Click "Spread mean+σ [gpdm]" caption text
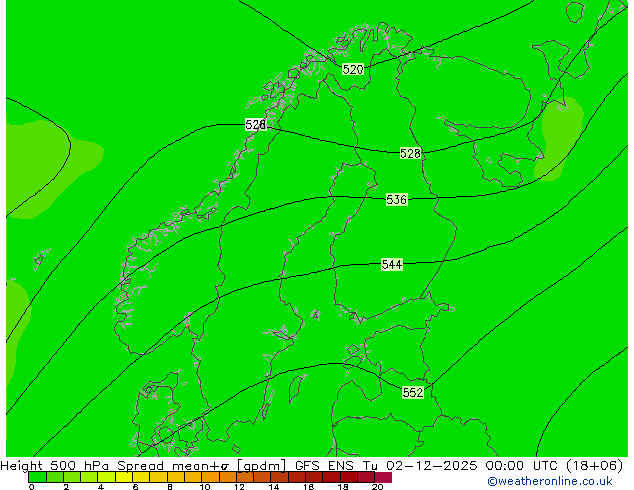 pos(201,466)
